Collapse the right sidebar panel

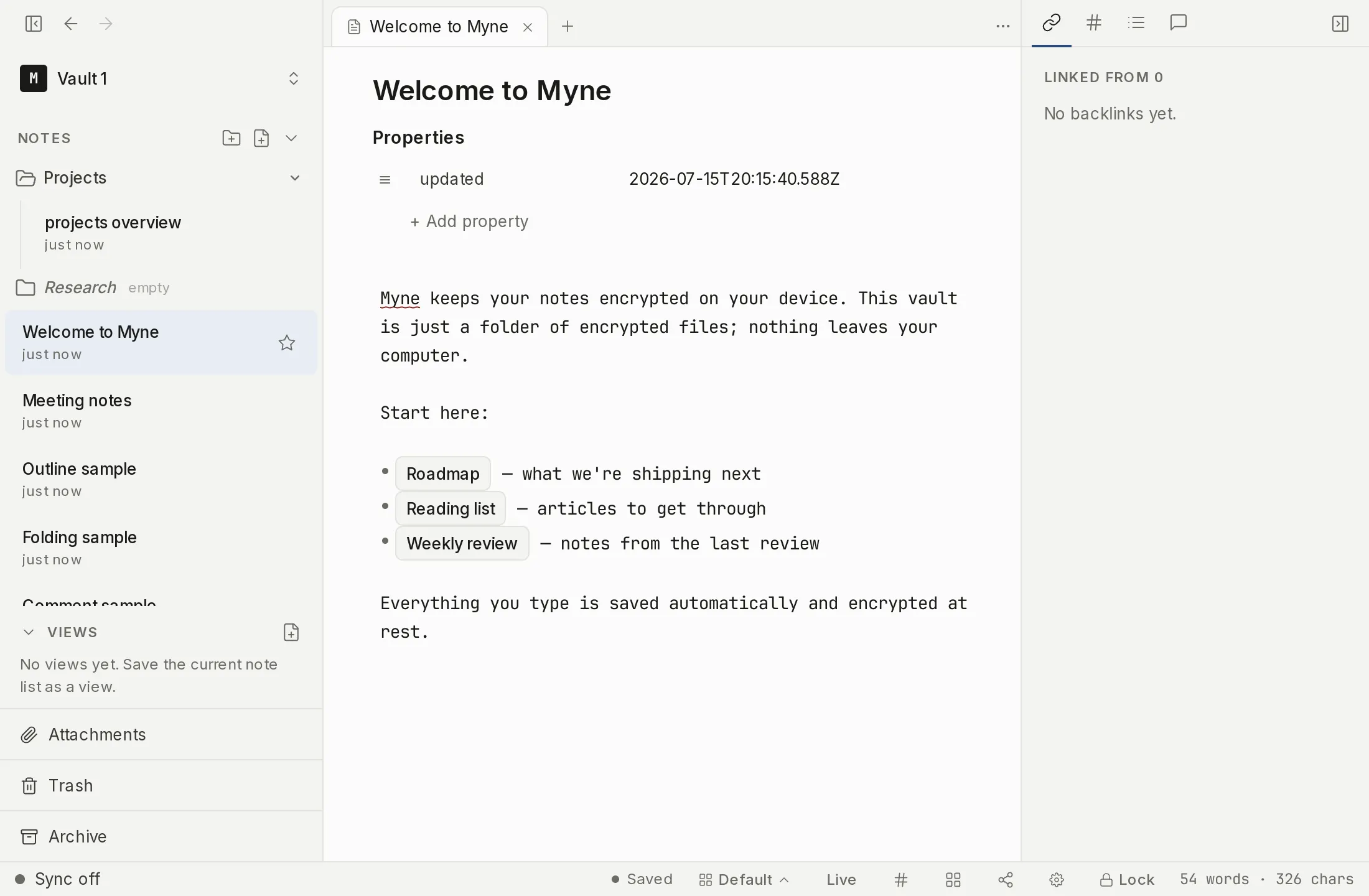coord(1340,24)
